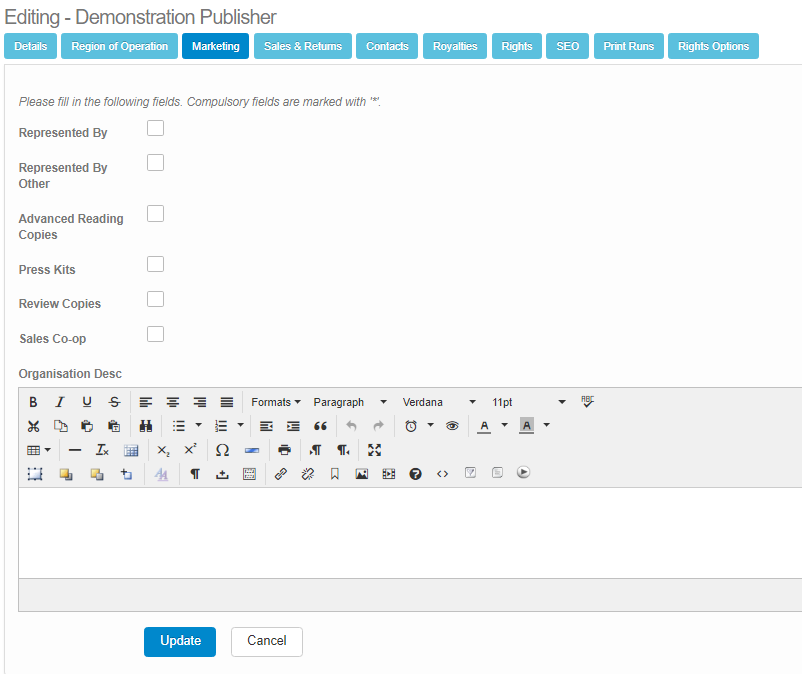The width and height of the screenshot is (802, 674).
Task: Open the Sales & Returns tab
Action: pyautogui.click(x=302, y=46)
